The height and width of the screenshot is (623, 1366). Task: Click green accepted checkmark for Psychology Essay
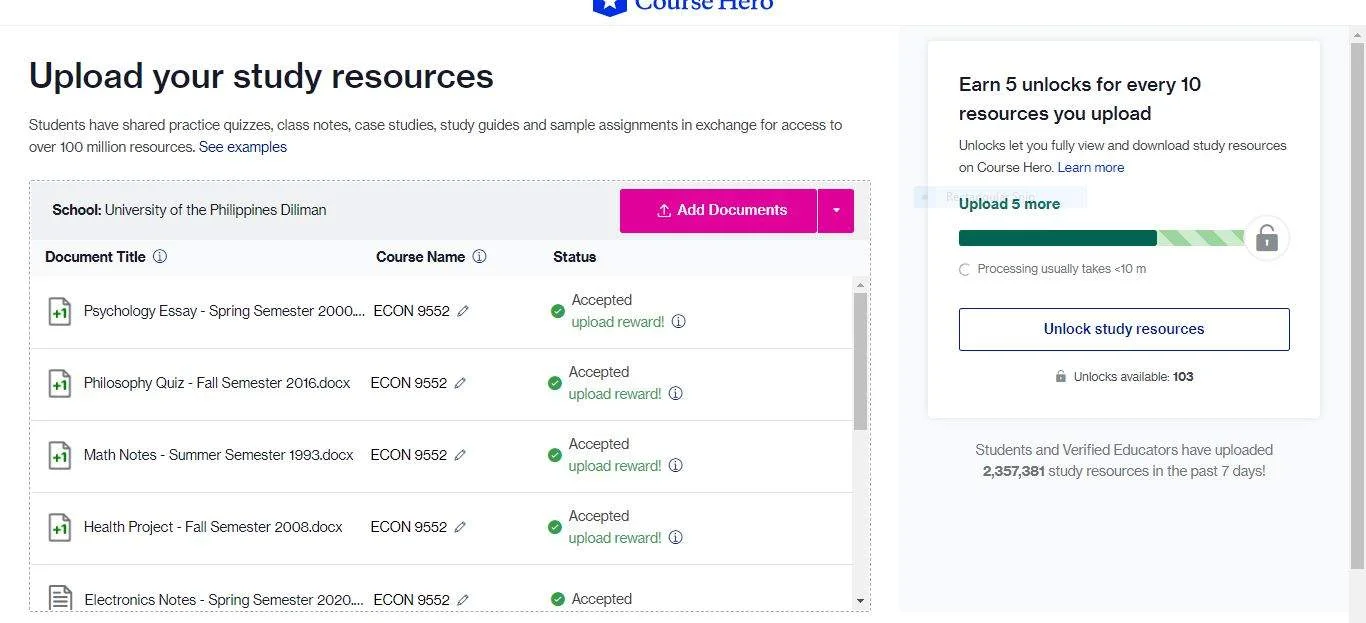point(558,311)
